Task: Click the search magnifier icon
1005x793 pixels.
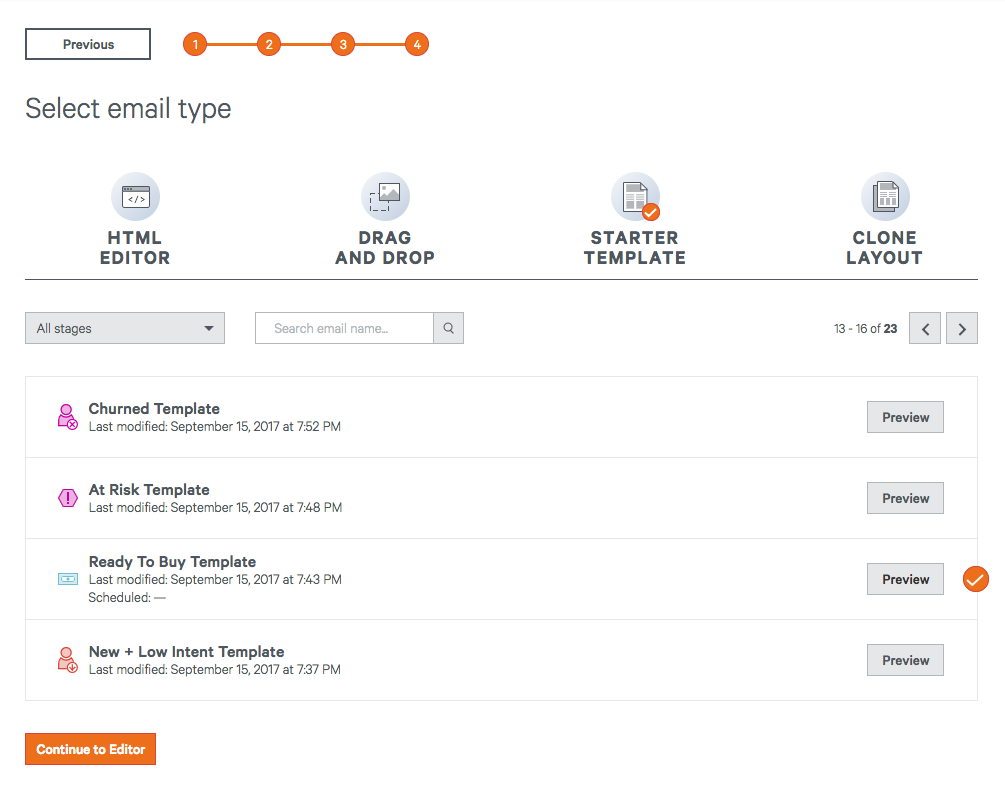Action: tap(449, 328)
